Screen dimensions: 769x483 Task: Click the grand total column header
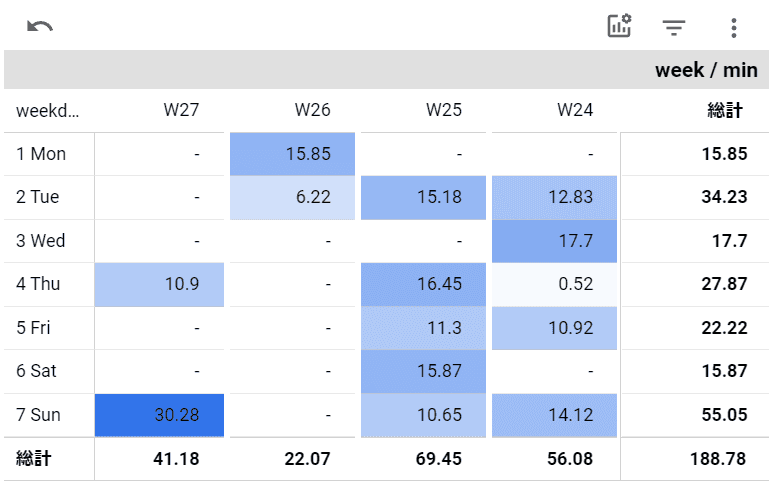(725, 110)
